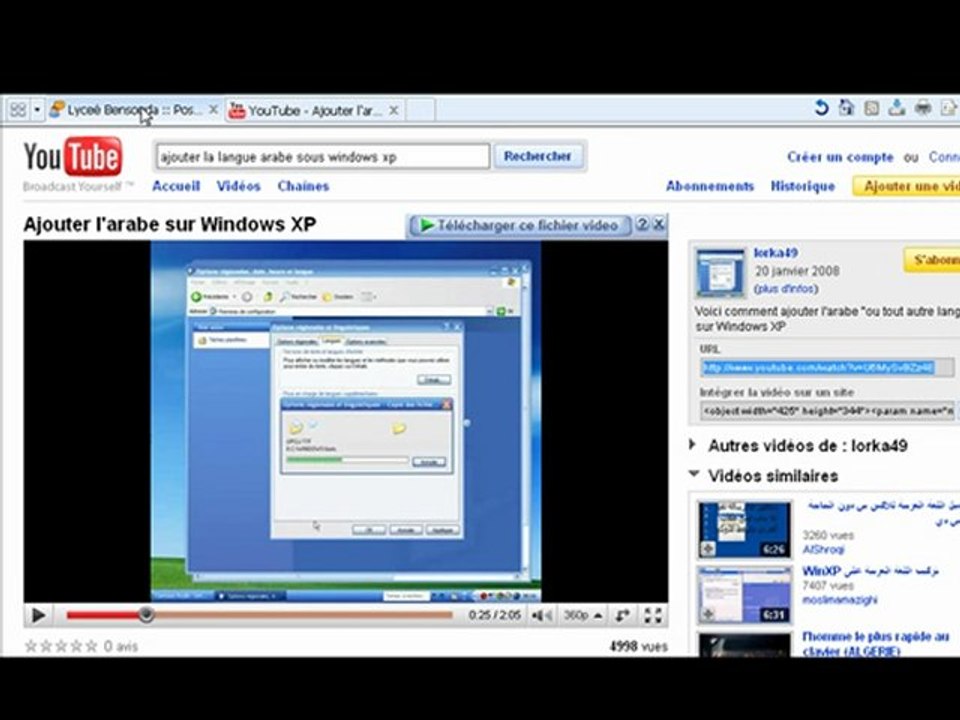Enter fullscreen with the fullscreen icon
The width and height of the screenshot is (960, 720).
(653, 615)
